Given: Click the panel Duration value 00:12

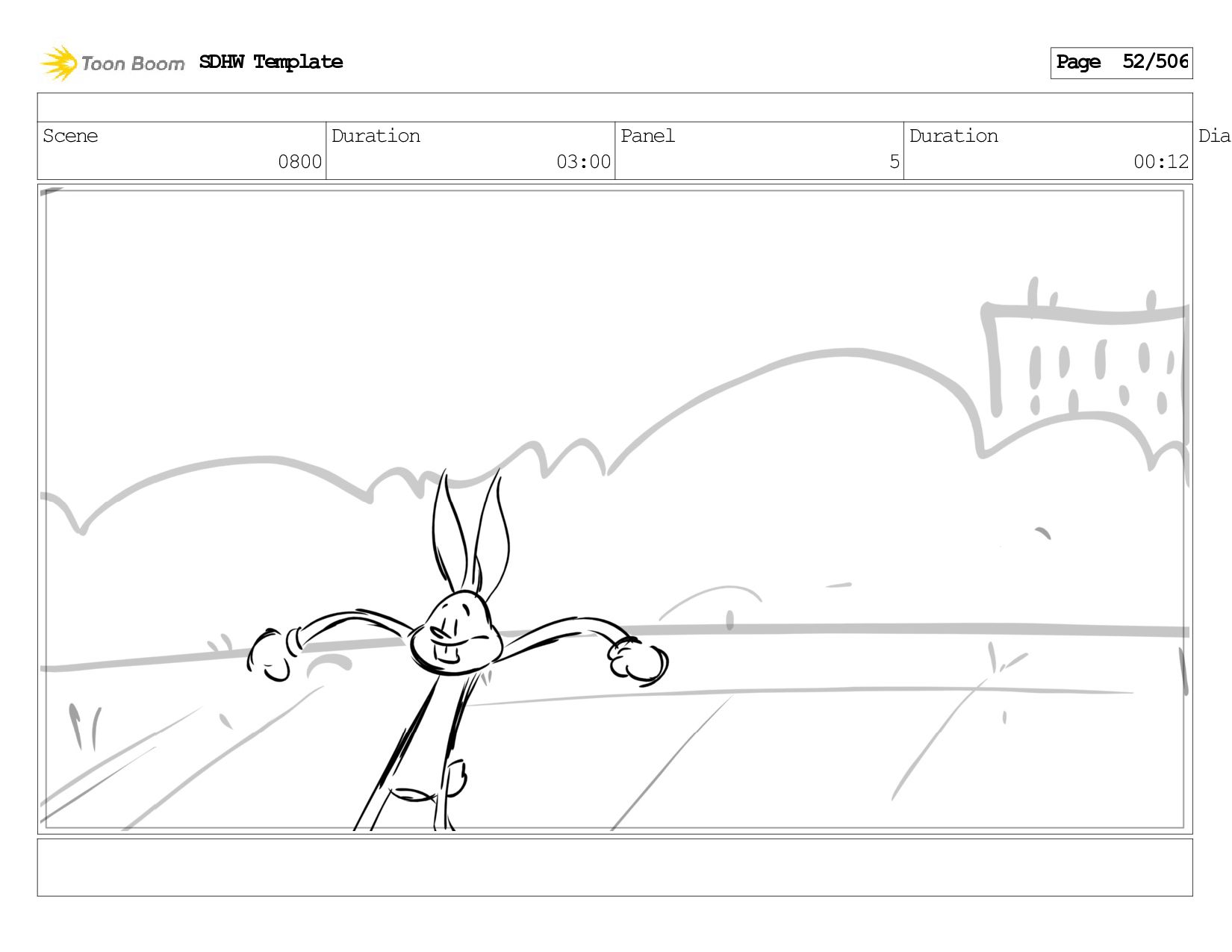Looking at the screenshot, I should pyautogui.click(x=1161, y=162).
